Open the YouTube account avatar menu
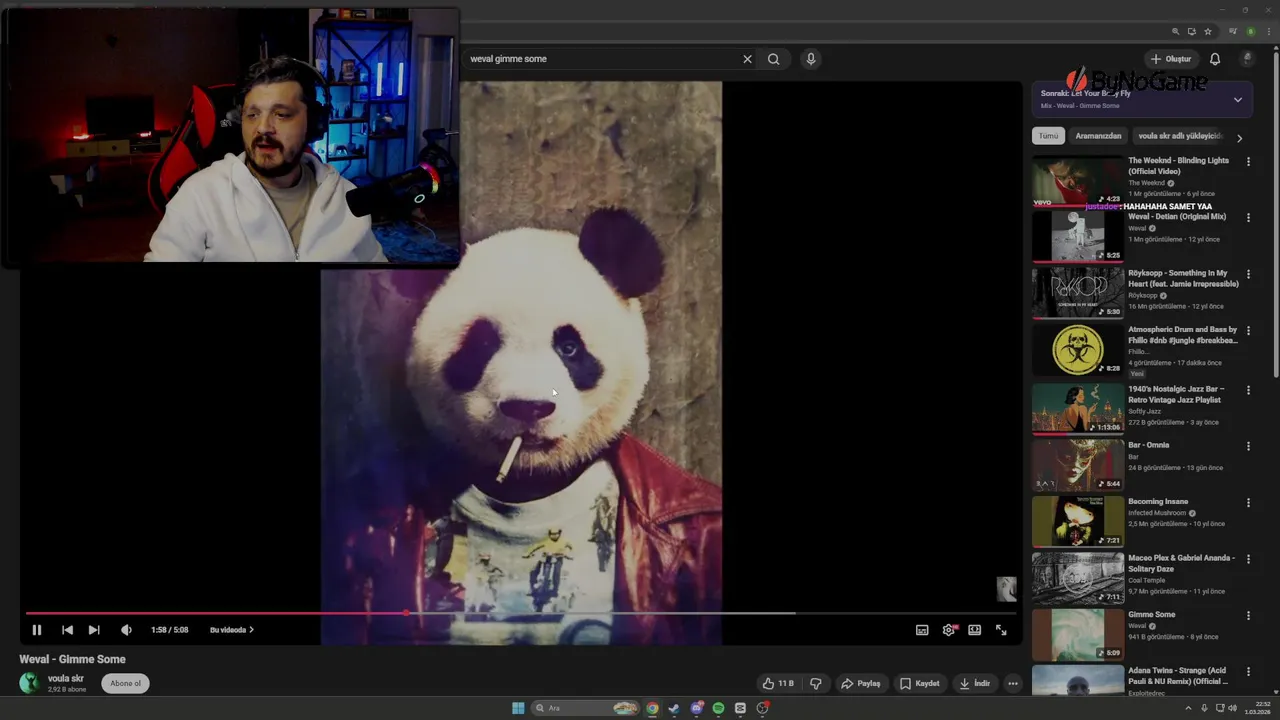1280x720 pixels. click(1247, 59)
